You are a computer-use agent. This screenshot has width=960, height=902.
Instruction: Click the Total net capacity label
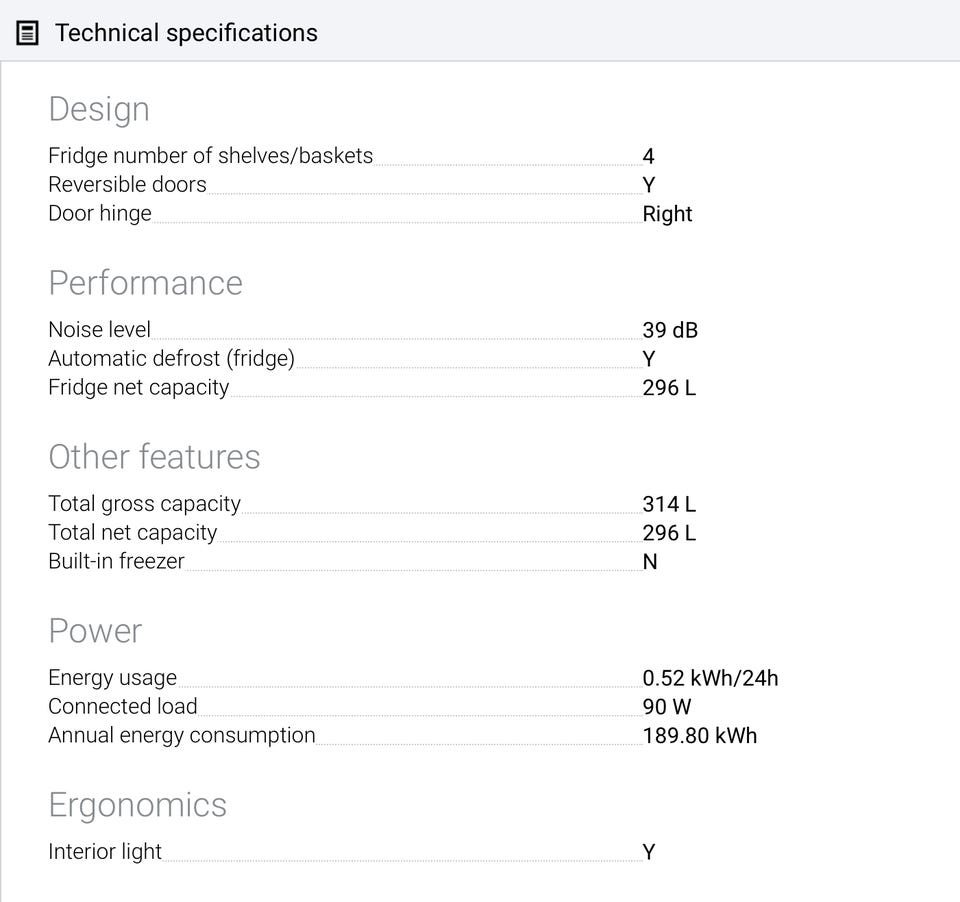[132, 533]
